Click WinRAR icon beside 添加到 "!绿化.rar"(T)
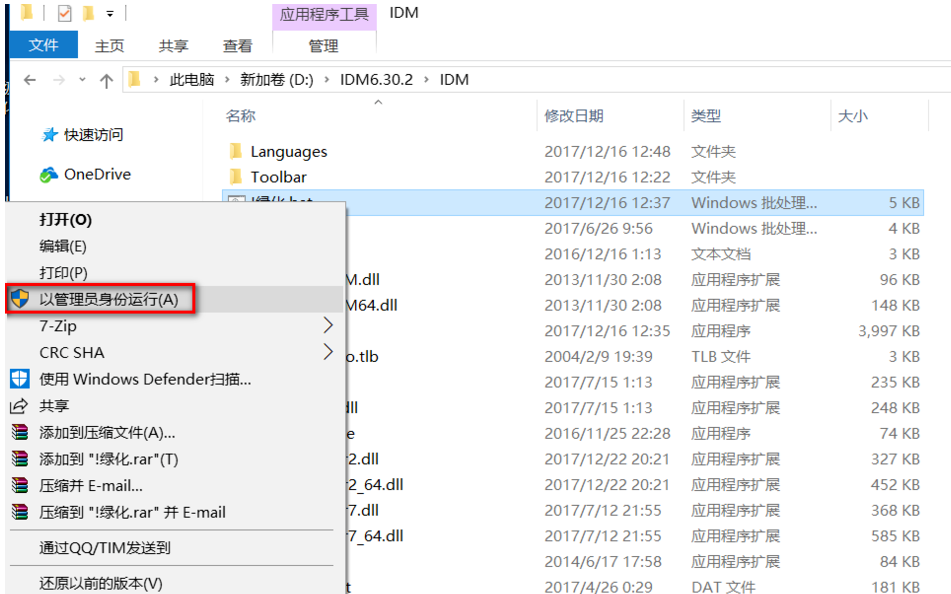Viewport: 951px width, 594px height. click(x=20, y=459)
